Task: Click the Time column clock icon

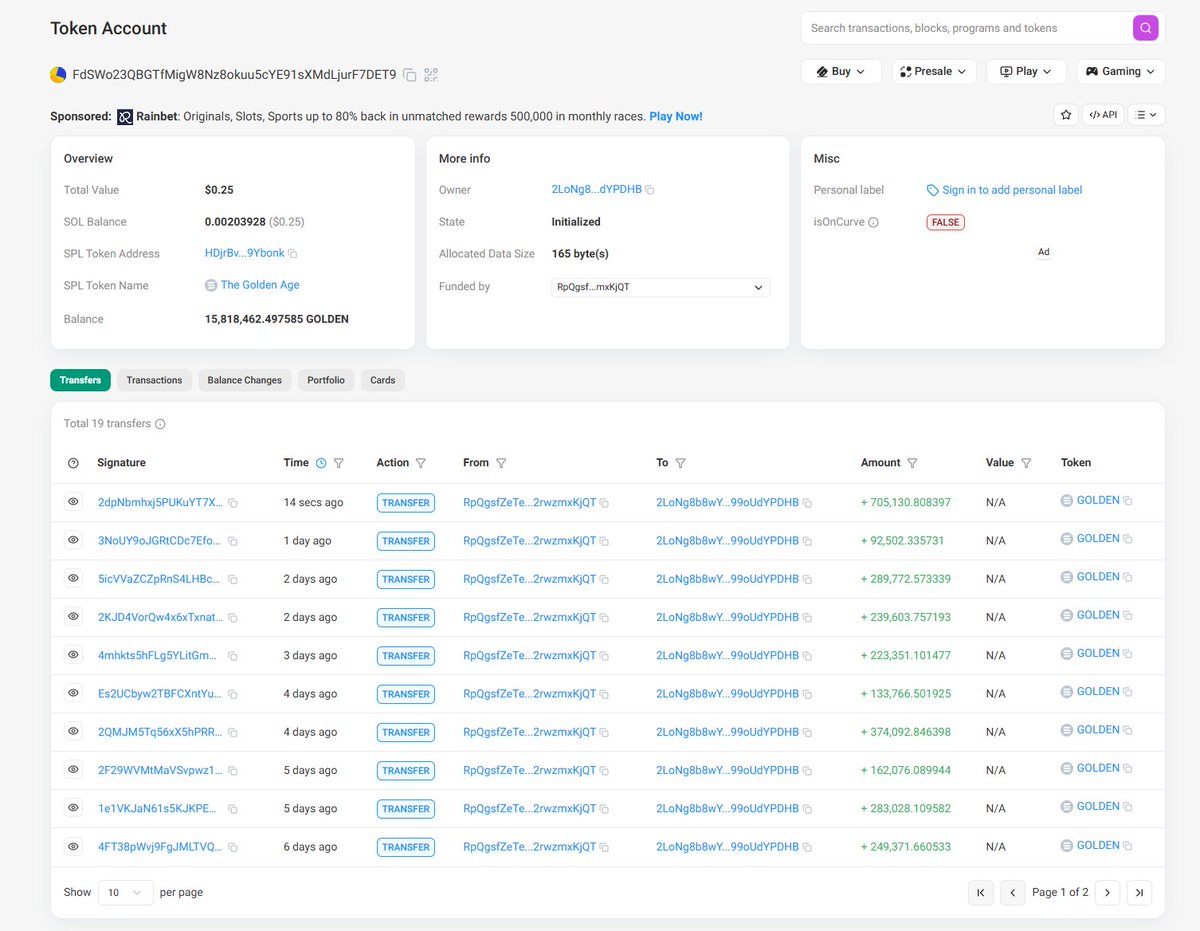Action: [x=321, y=463]
